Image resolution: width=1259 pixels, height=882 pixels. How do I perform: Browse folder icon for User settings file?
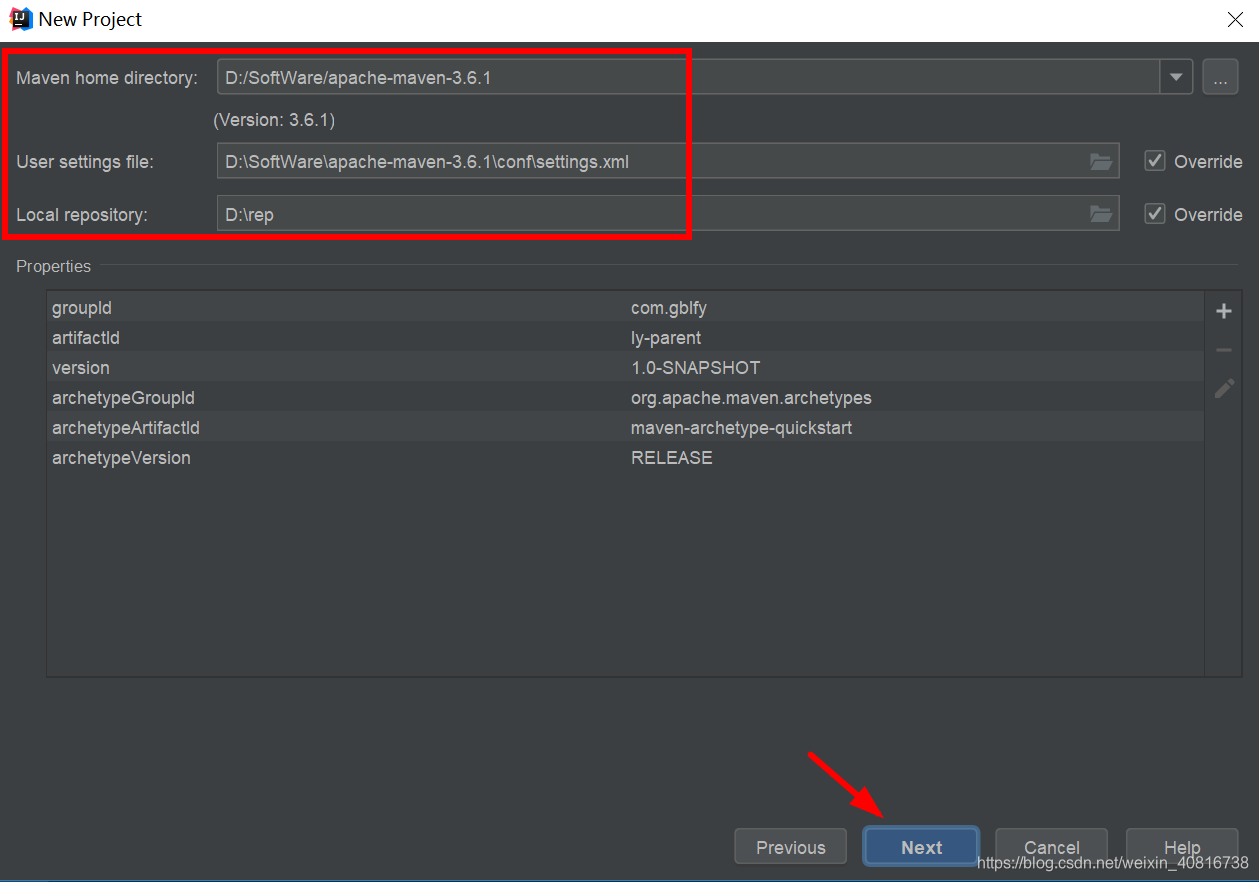coord(1100,161)
